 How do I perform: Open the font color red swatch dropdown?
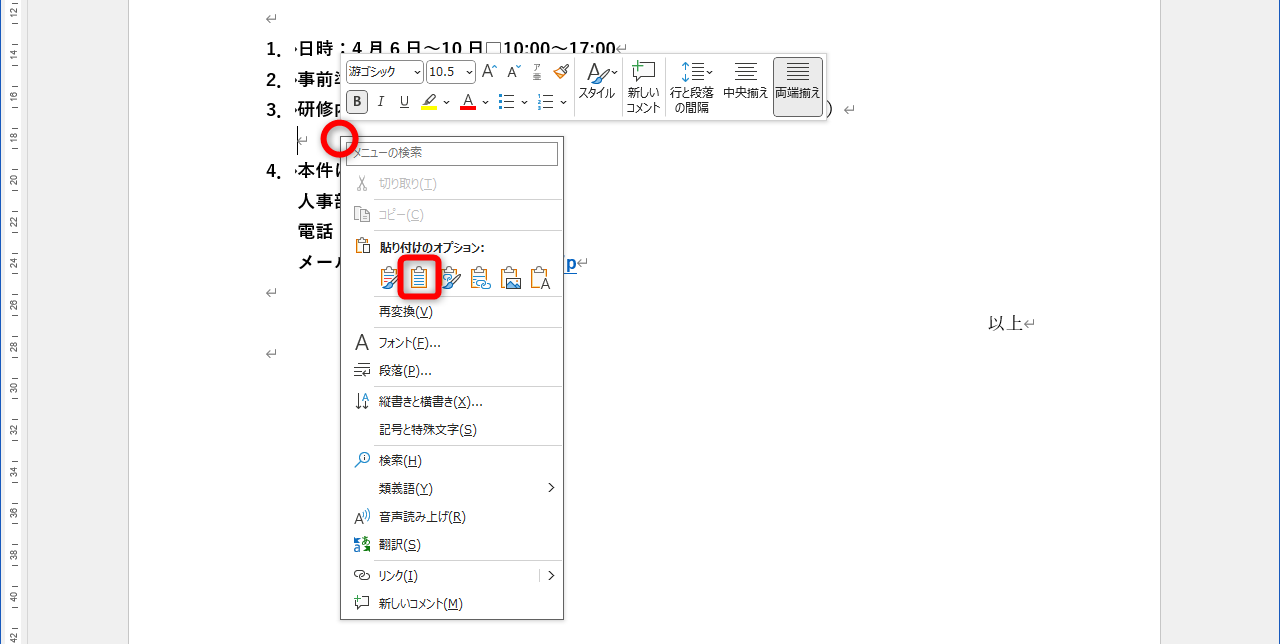click(x=484, y=101)
